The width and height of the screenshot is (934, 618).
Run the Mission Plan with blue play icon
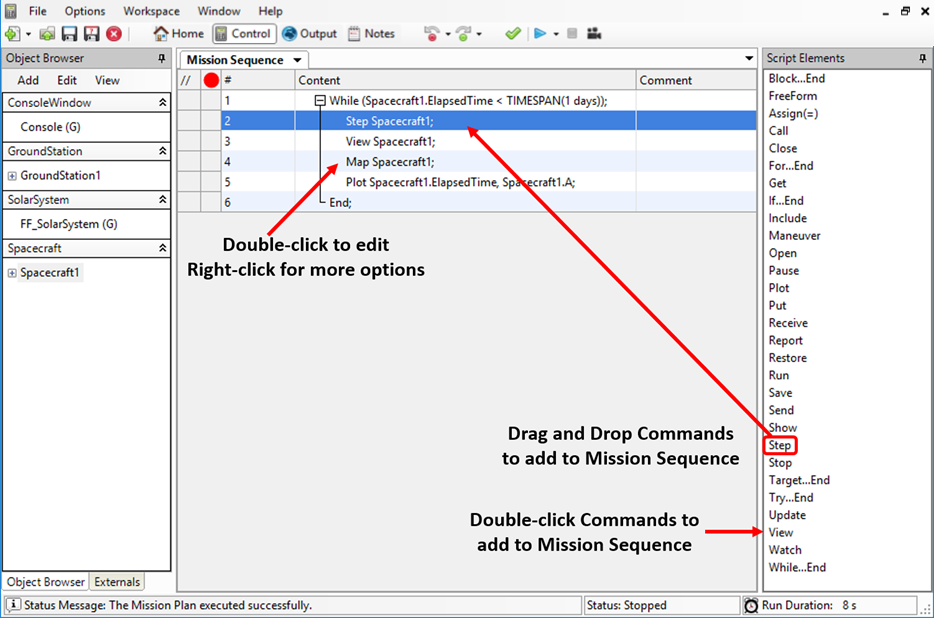(540, 34)
